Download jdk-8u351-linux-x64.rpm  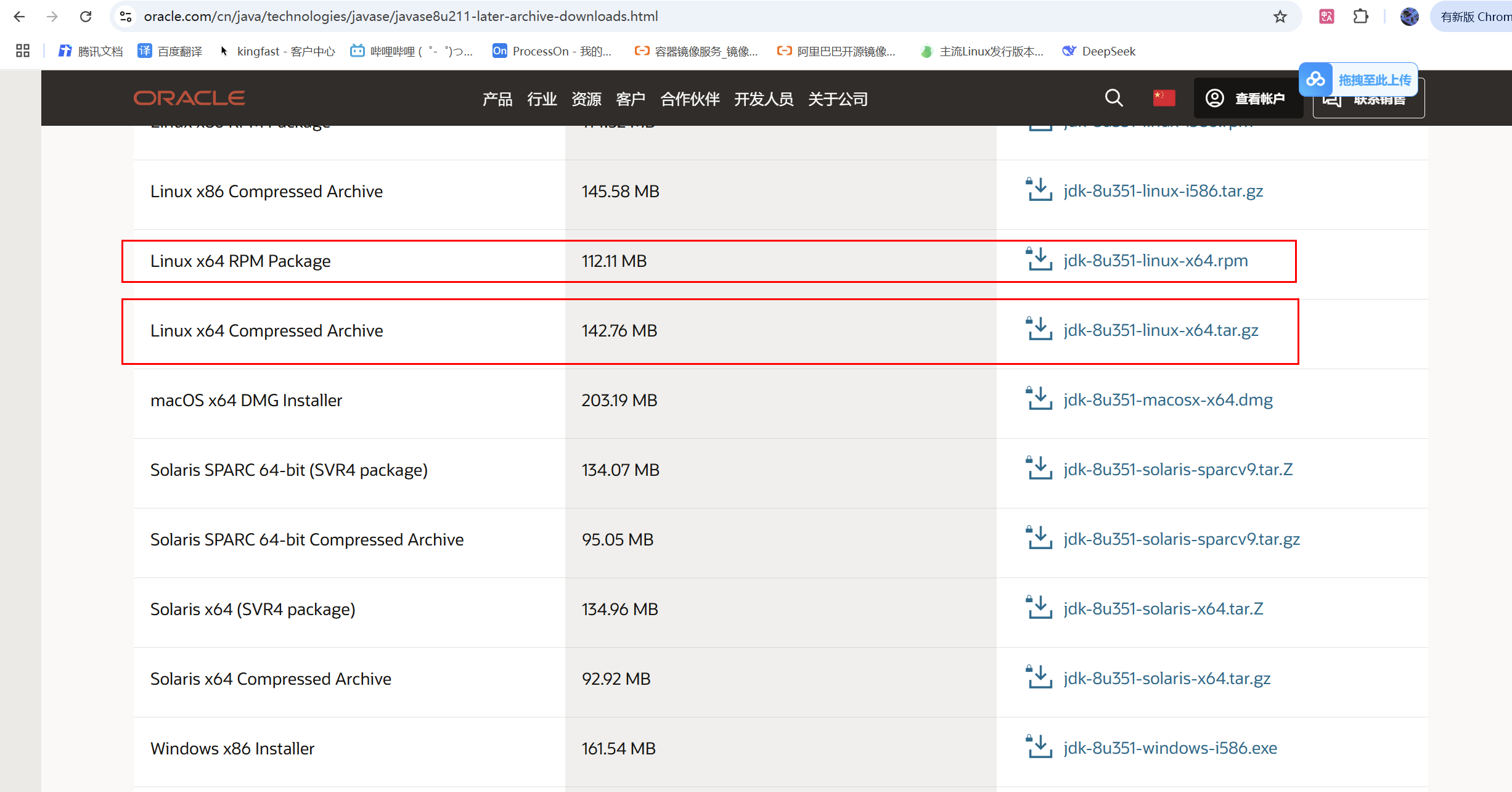[x=1156, y=261]
